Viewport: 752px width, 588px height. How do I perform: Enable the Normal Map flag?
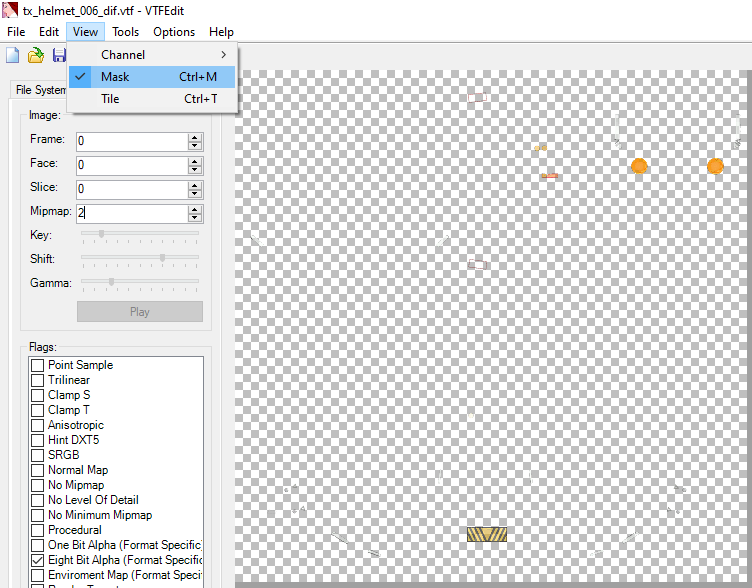tap(37, 470)
